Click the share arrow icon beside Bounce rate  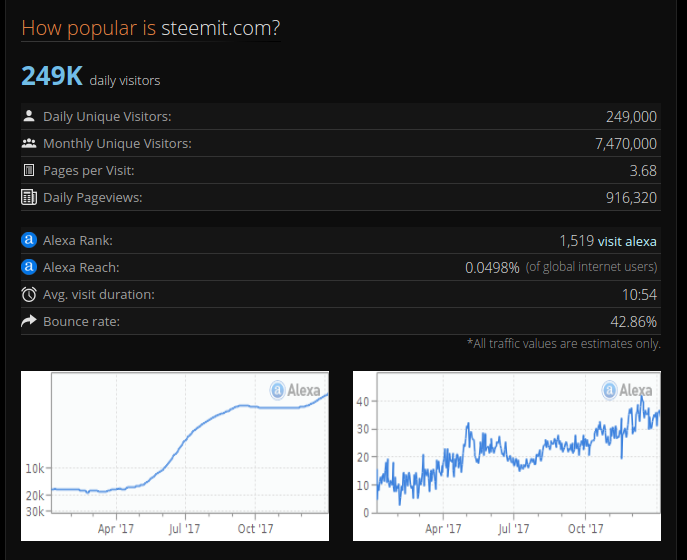tap(29, 321)
